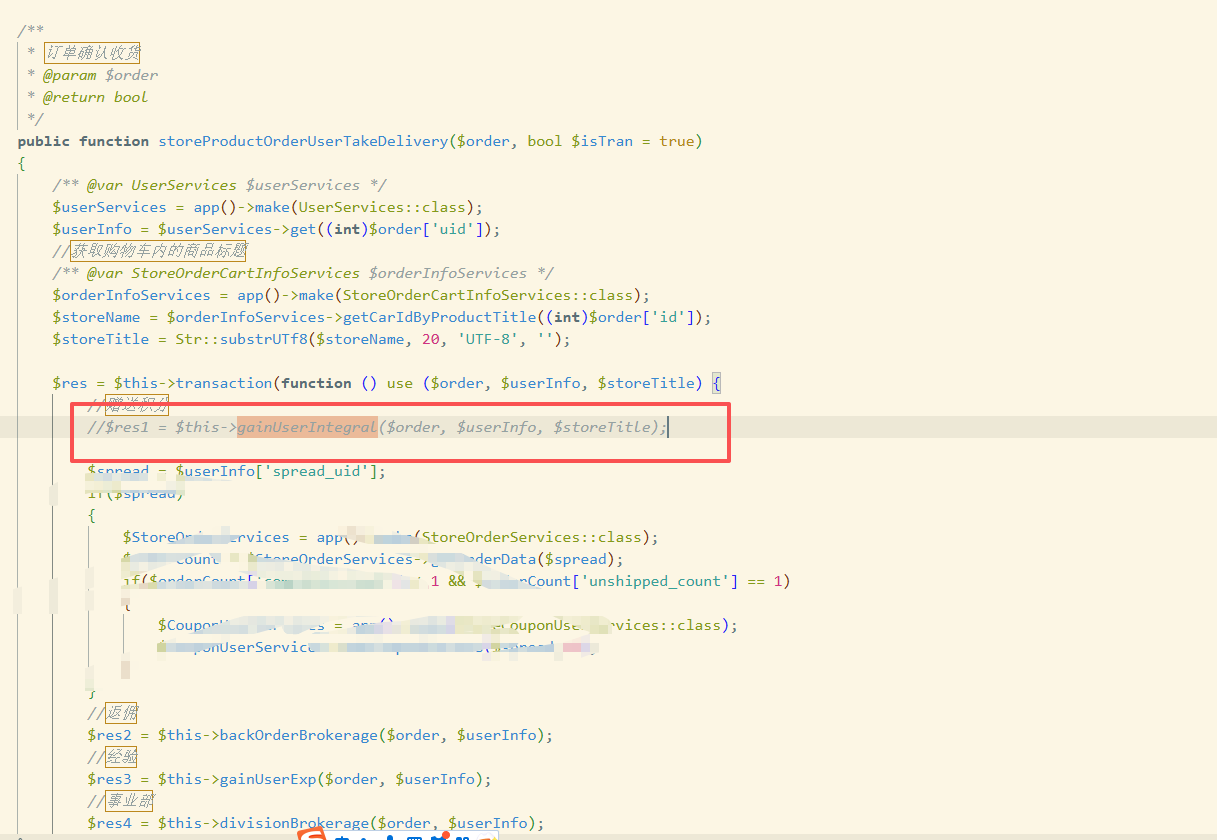Click the highlighted opening brace after use clause
Screen dimensions: 1217x840
pyautogui.click(x=716, y=383)
